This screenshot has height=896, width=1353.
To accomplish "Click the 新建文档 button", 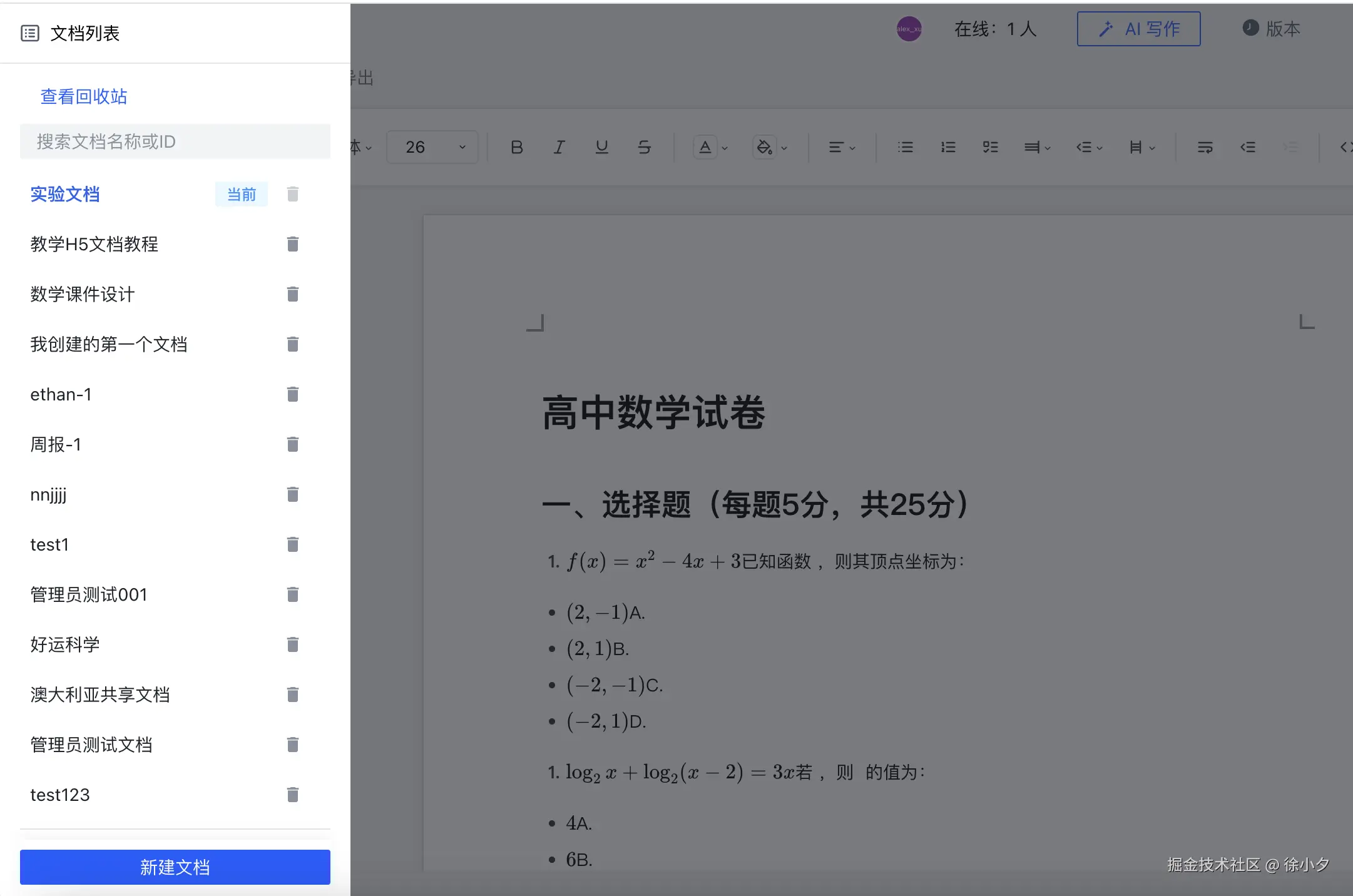I will click(x=175, y=867).
